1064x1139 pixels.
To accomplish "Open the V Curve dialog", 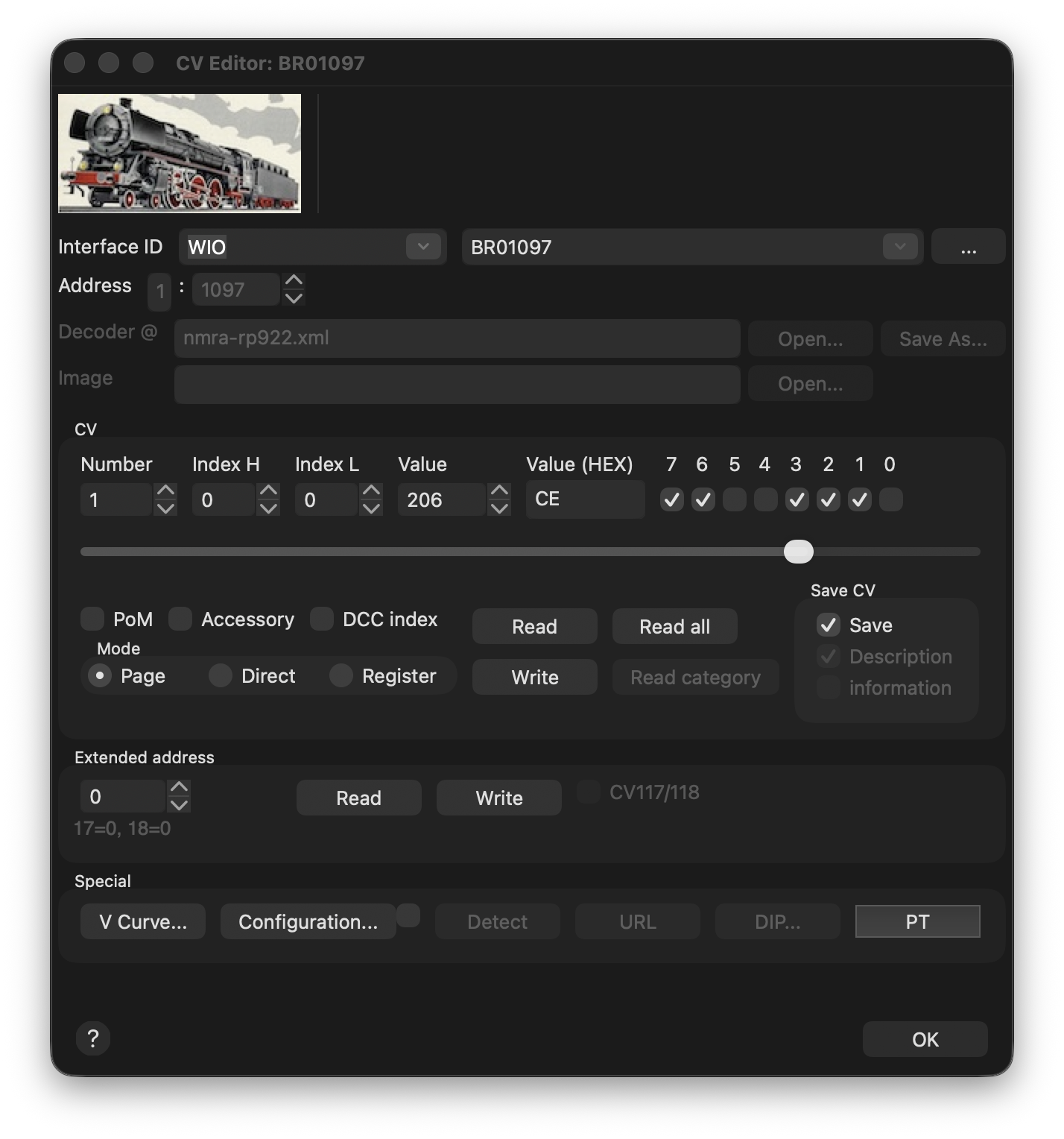I will tap(143, 922).
